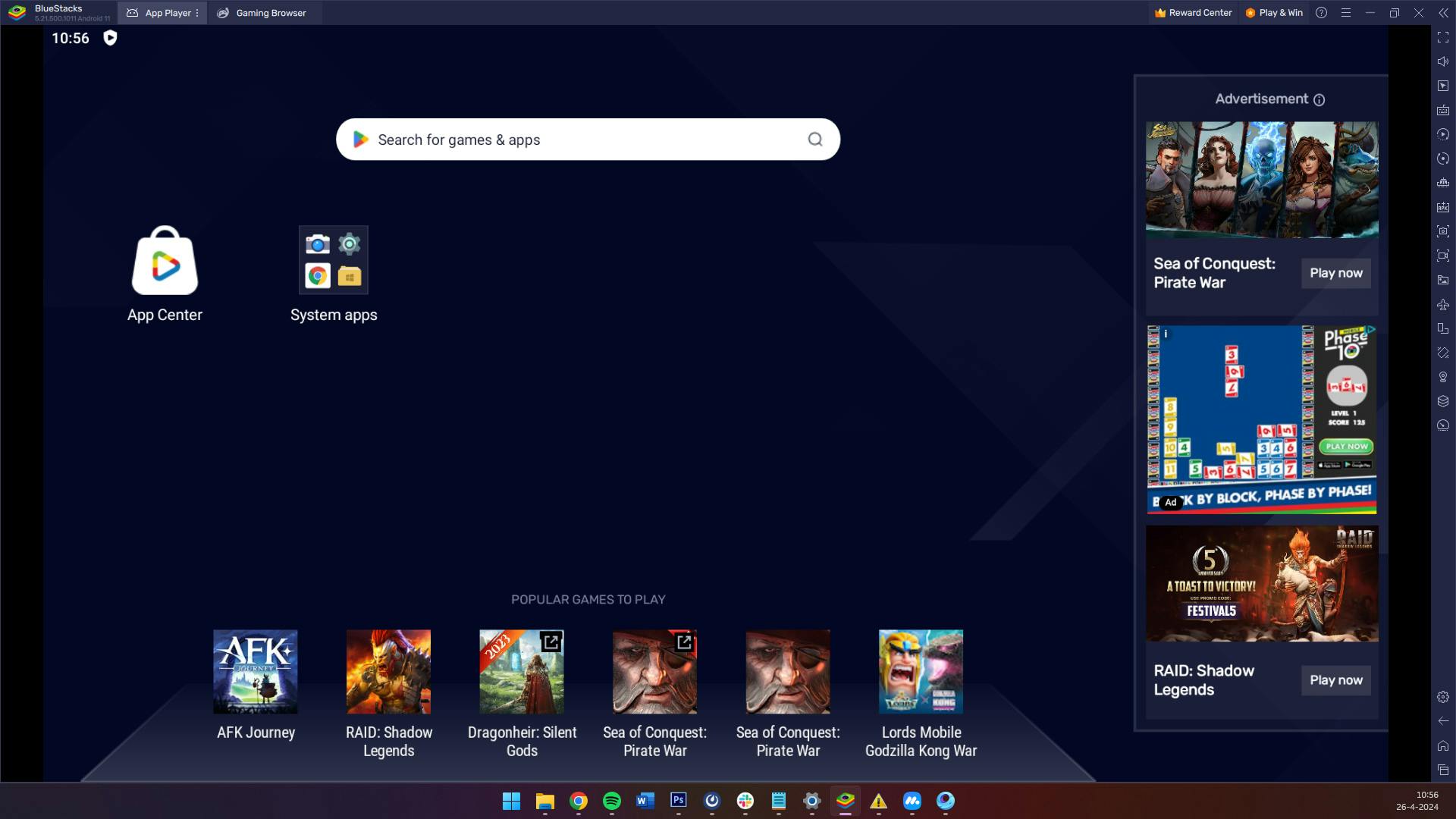Open the System apps folder
The width and height of the screenshot is (1456, 819).
(334, 260)
